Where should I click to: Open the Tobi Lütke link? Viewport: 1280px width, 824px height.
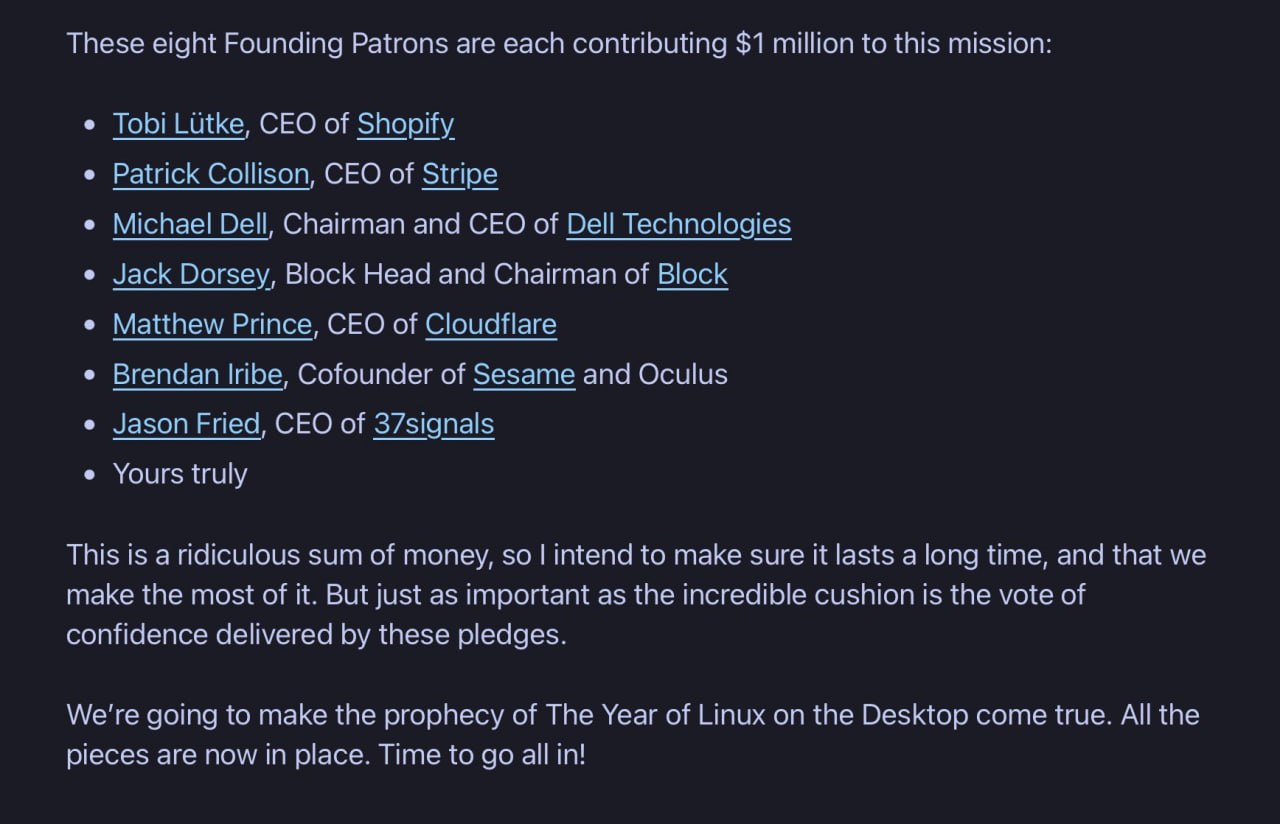(x=178, y=124)
